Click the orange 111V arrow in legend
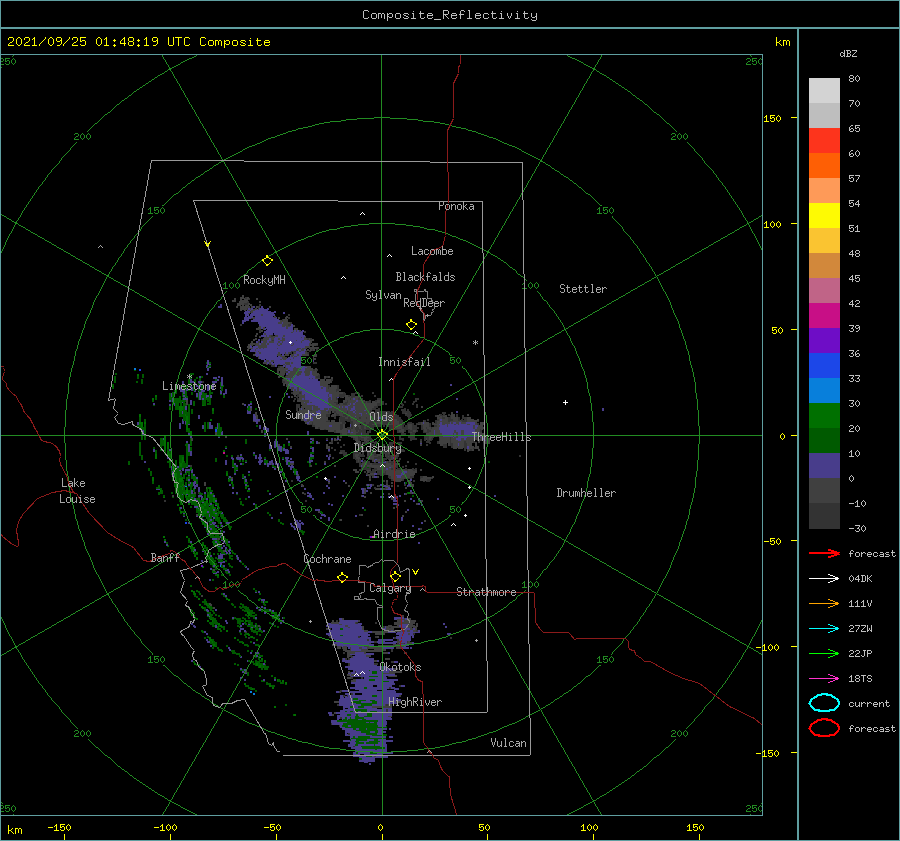 pos(824,603)
